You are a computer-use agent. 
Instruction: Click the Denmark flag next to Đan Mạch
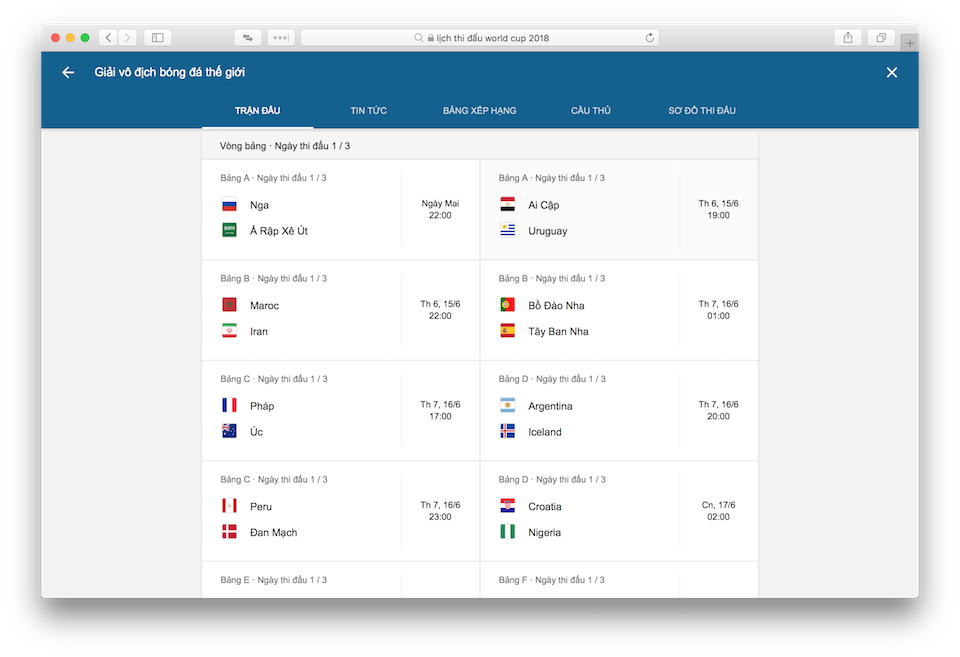[230, 531]
